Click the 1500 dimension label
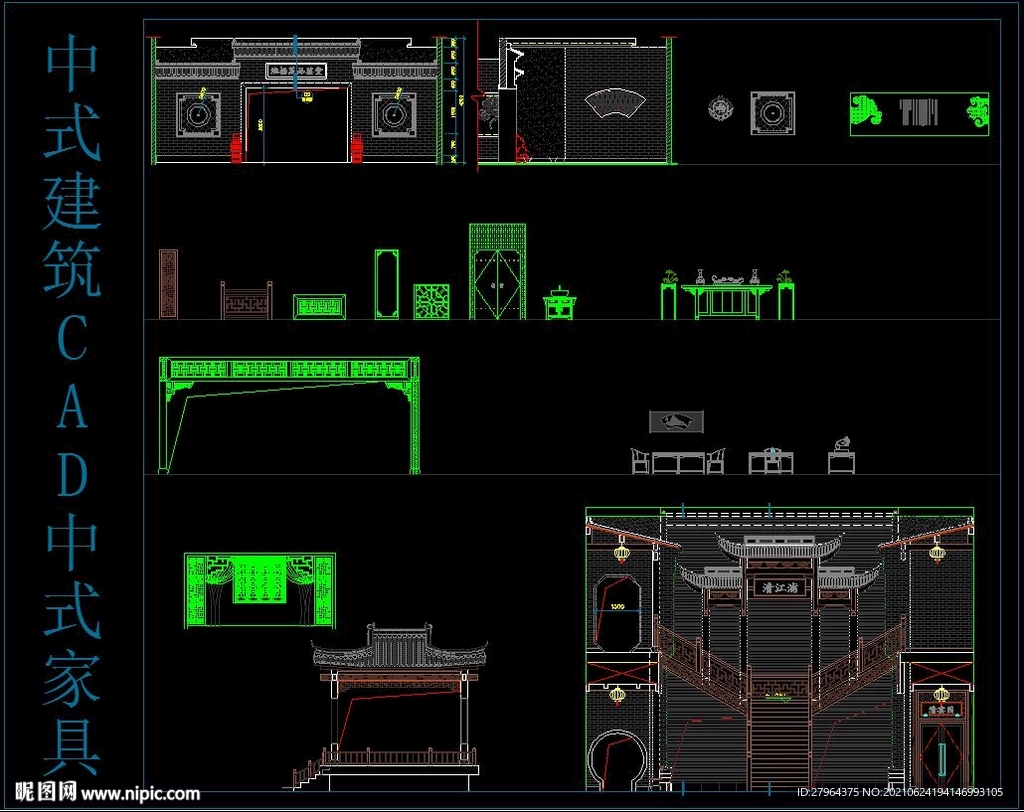1024x812 pixels. point(618,606)
